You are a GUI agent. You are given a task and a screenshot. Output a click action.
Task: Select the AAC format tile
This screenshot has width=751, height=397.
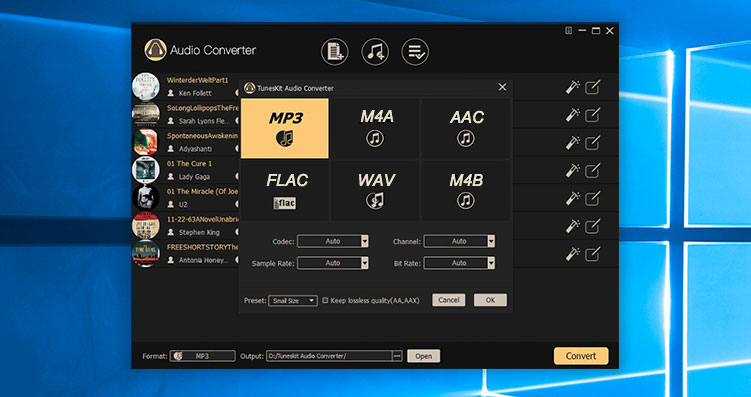click(466, 128)
